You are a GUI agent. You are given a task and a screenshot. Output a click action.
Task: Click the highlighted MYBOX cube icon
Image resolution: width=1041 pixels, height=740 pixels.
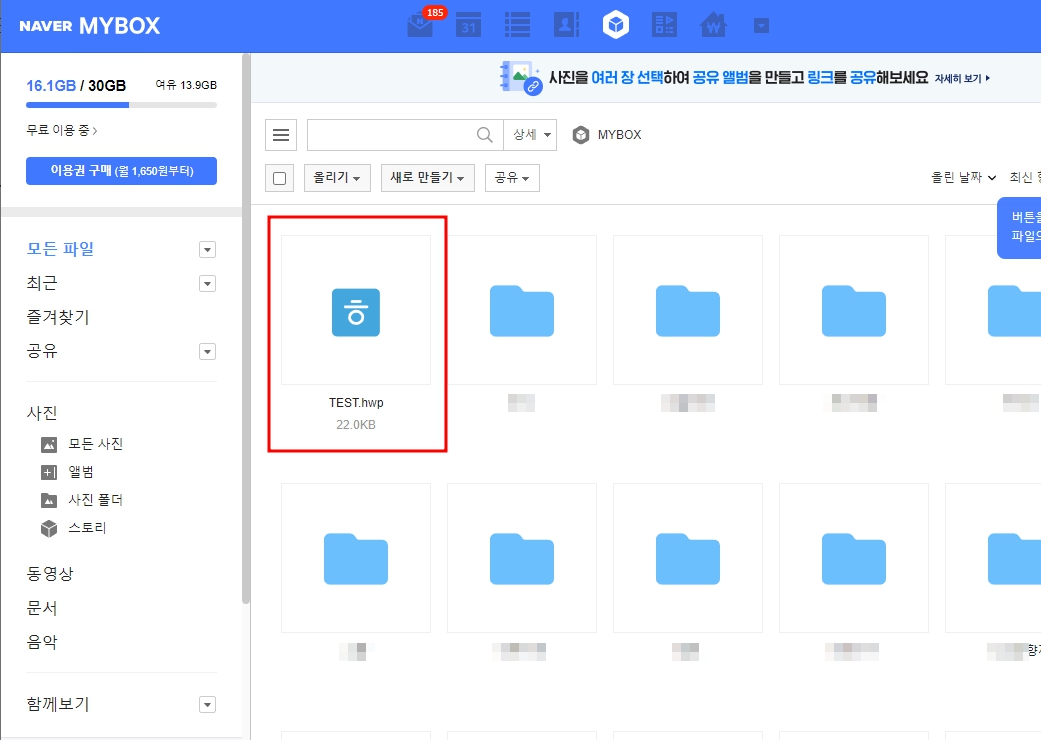coord(616,25)
